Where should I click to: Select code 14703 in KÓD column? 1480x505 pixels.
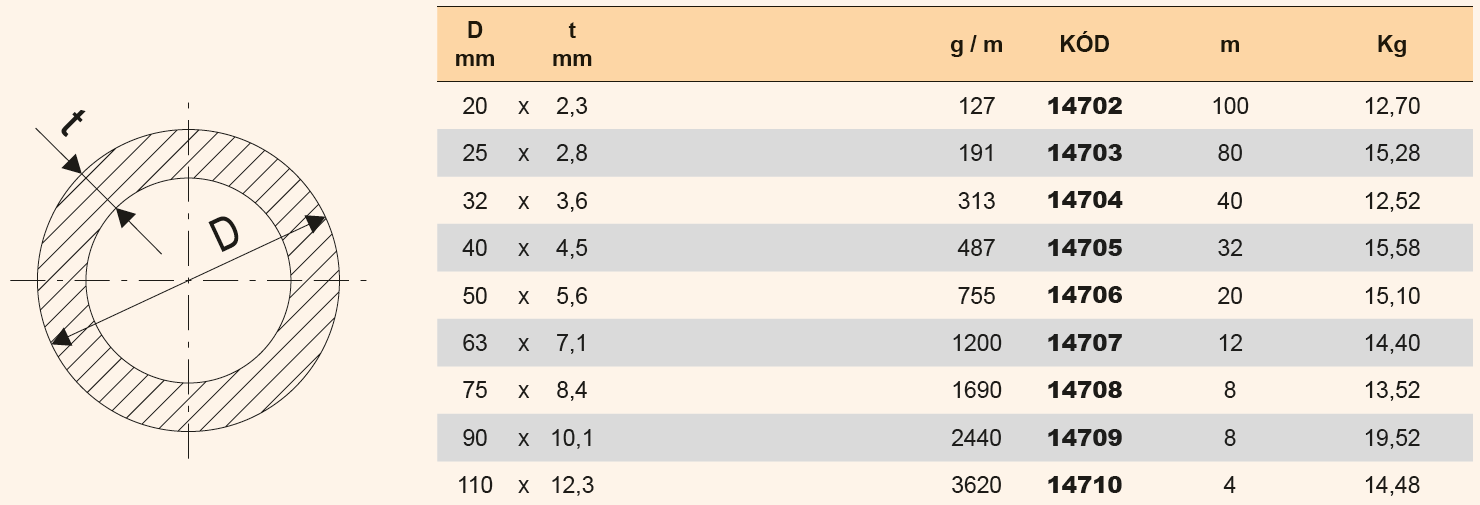point(1085,153)
